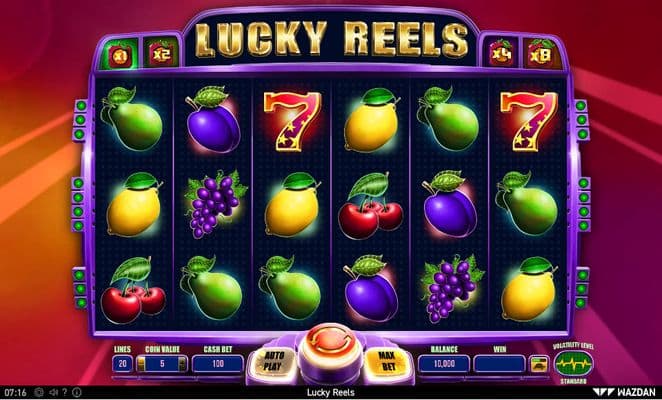The height and width of the screenshot is (400, 662).
Task: Select the x4 multiplier bonus icon
Action: click(x=501, y=53)
